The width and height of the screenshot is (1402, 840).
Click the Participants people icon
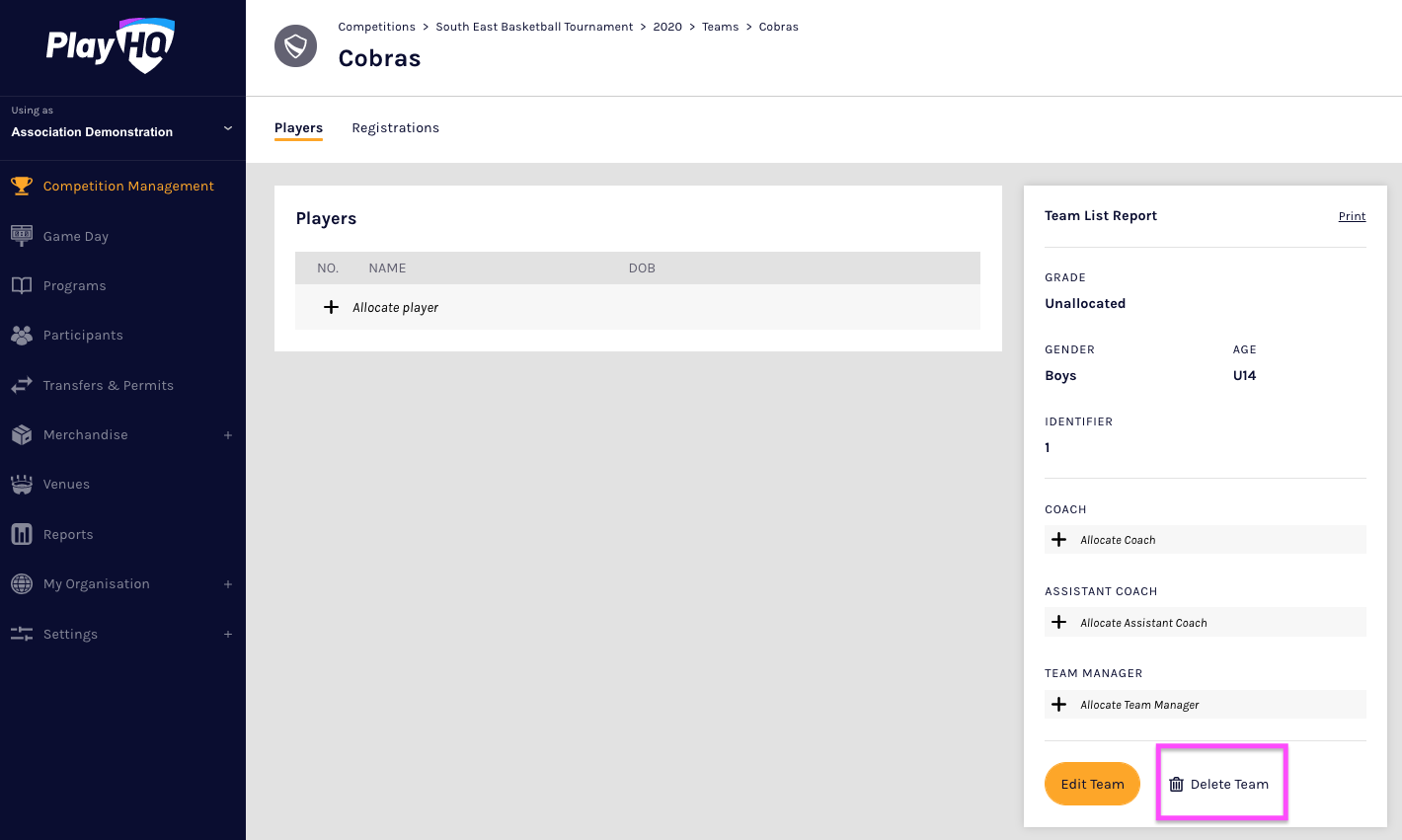pos(22,336)
